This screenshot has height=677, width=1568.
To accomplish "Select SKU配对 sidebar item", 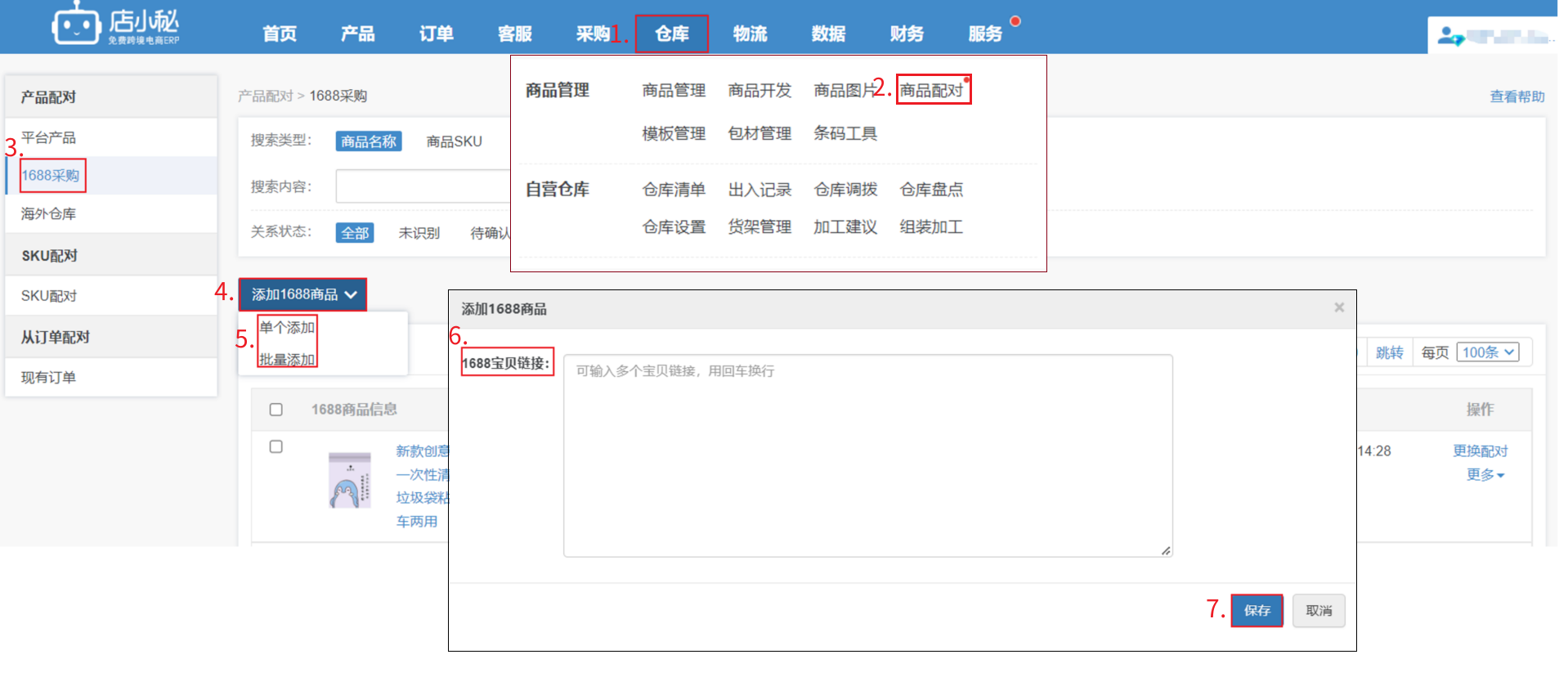I will tap(111, 296).
